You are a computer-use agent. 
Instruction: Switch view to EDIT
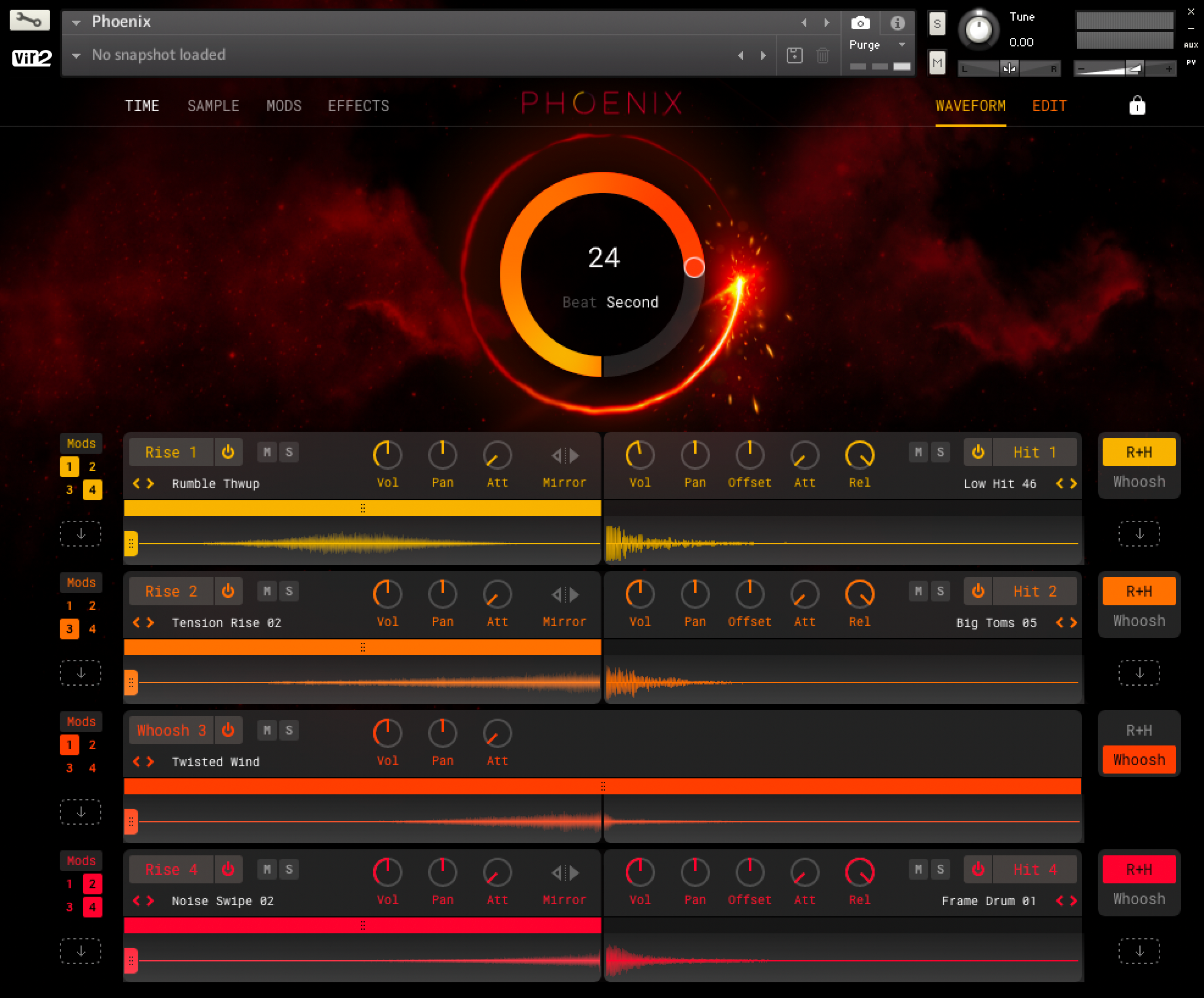click(1049, 106)
